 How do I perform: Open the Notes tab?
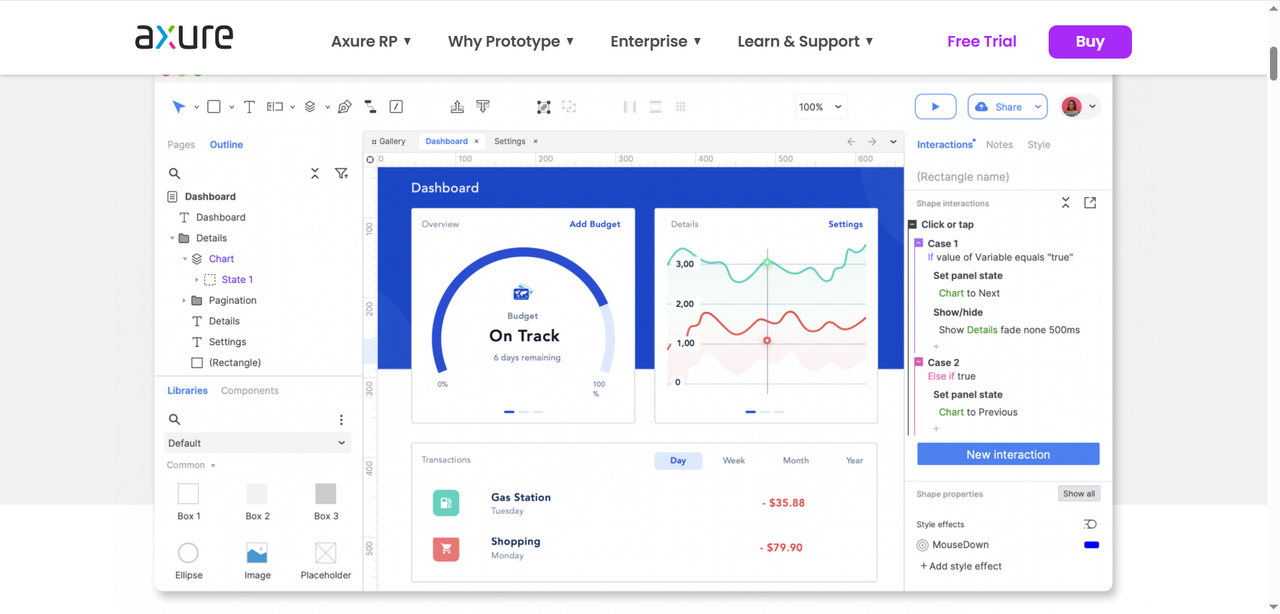(x=999, y=145)
